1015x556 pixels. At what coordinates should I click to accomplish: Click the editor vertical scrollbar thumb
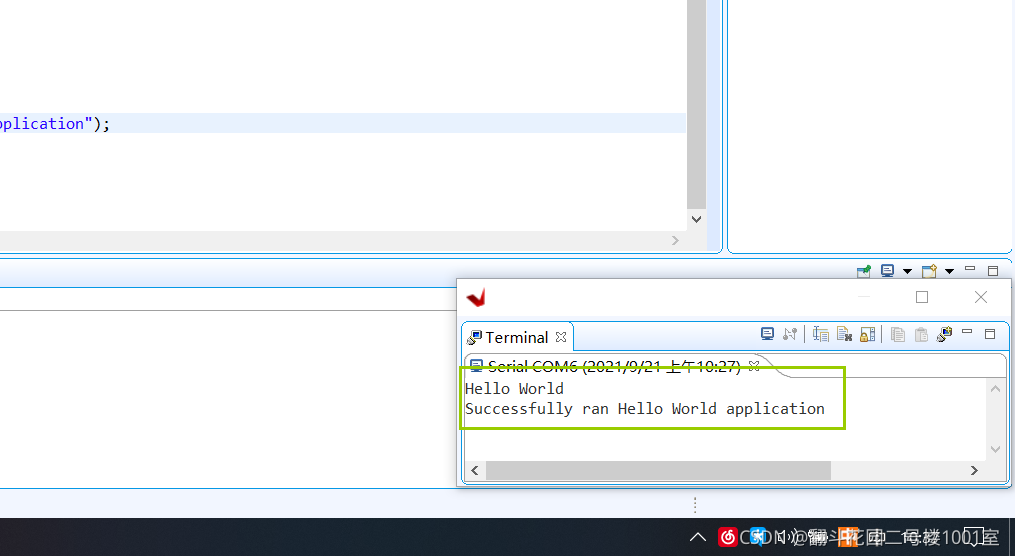697,104
